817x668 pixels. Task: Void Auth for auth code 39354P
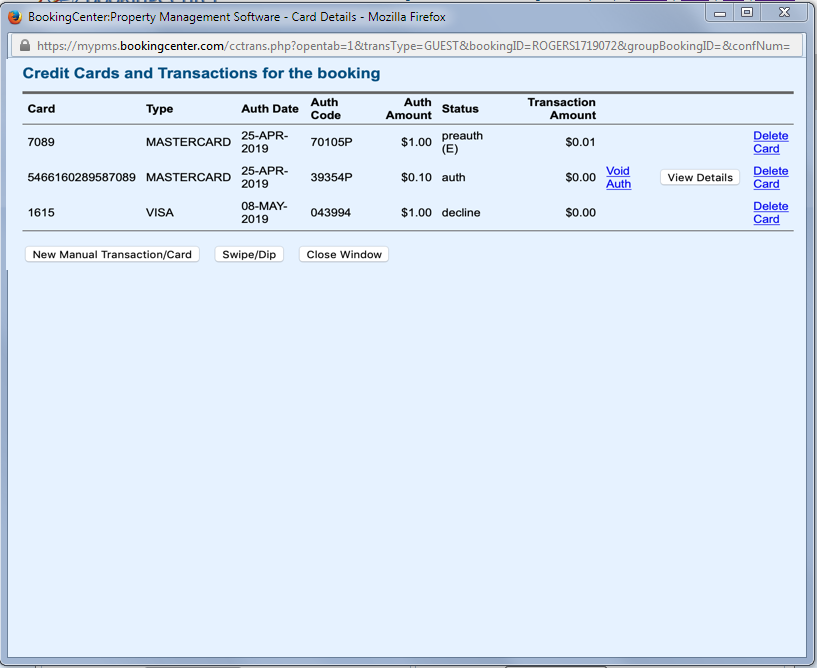[618, 178]
